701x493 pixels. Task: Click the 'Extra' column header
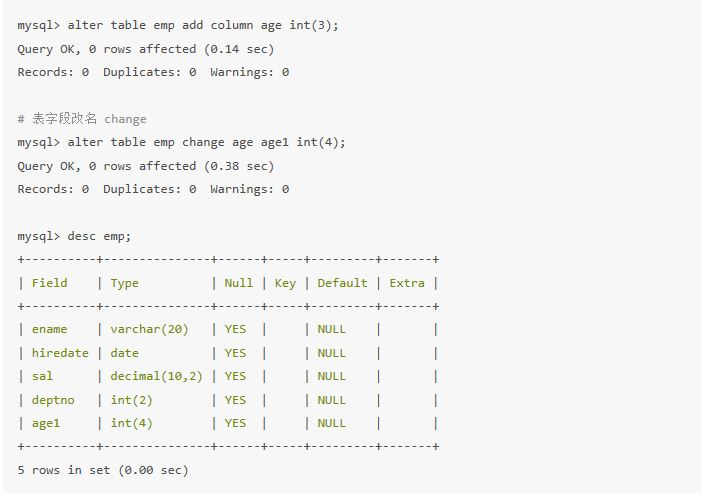point(407,283)
